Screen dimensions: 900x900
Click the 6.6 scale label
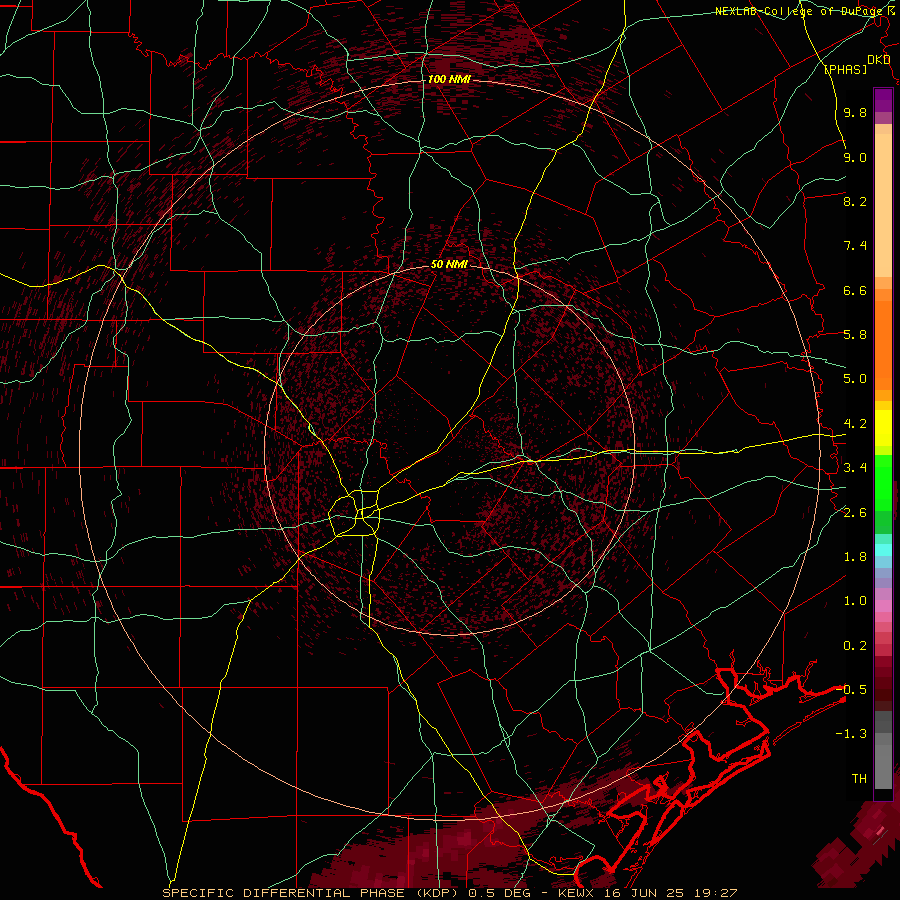[x=855, y=290]
